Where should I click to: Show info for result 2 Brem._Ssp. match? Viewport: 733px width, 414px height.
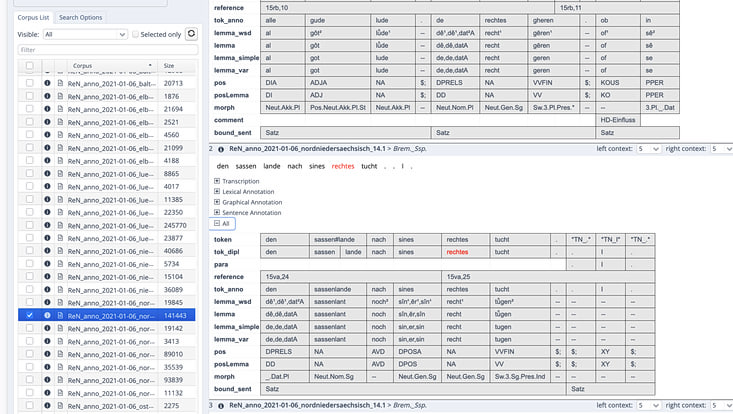point(221,149)
